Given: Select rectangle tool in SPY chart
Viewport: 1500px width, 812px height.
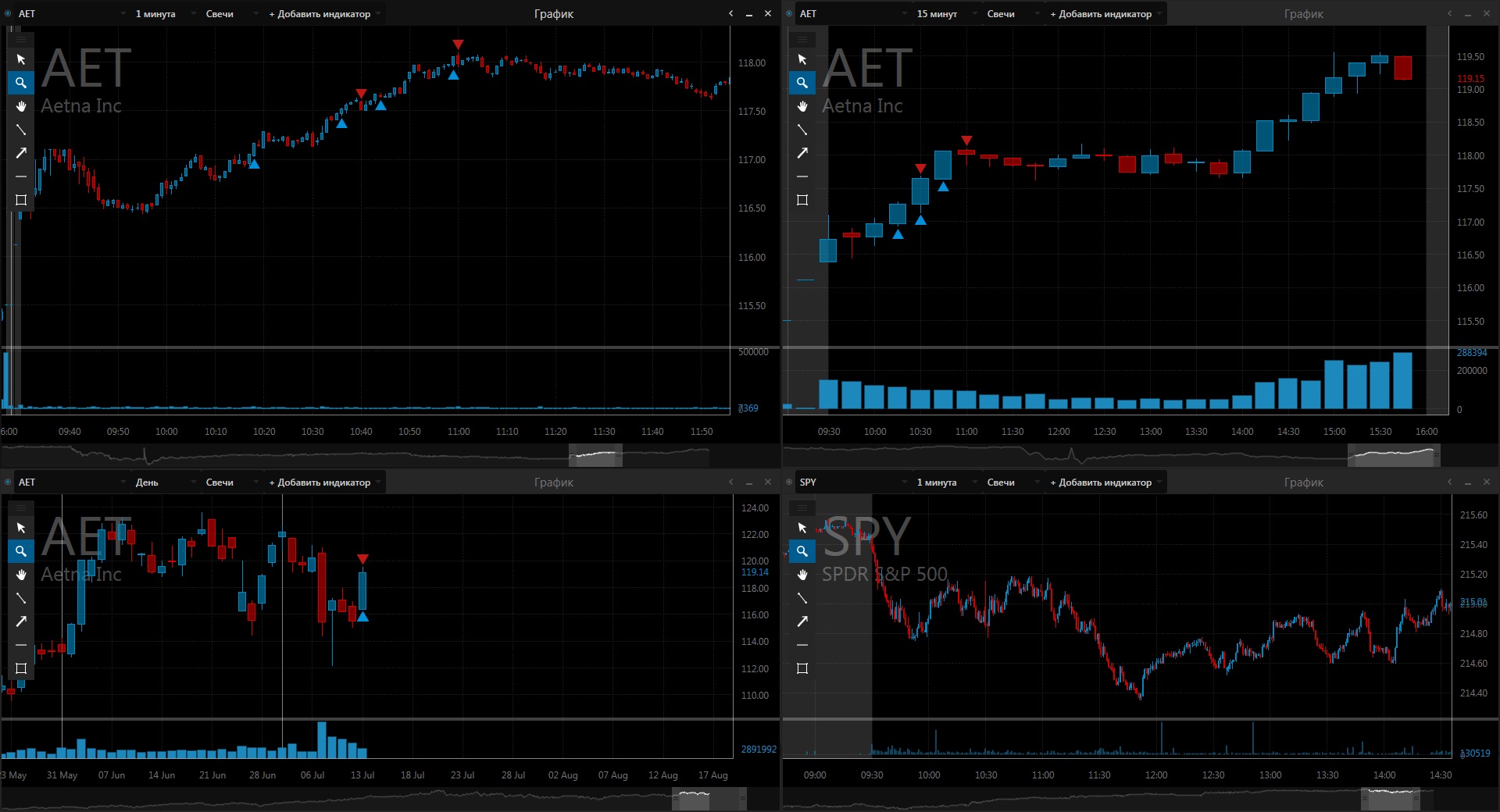Looking at the screenshot, I should pyautogui.click(x=802, y=668).
